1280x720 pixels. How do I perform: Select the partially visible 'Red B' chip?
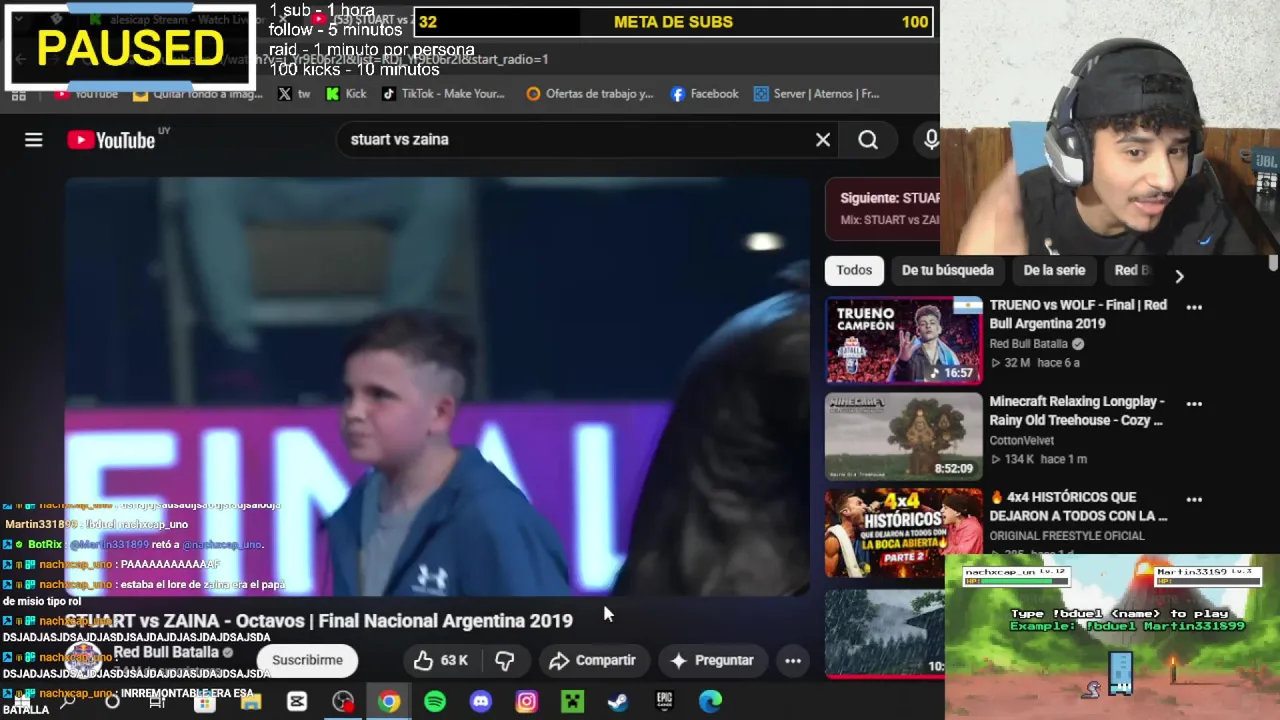pyautogui.click(x=1134, y=270)
